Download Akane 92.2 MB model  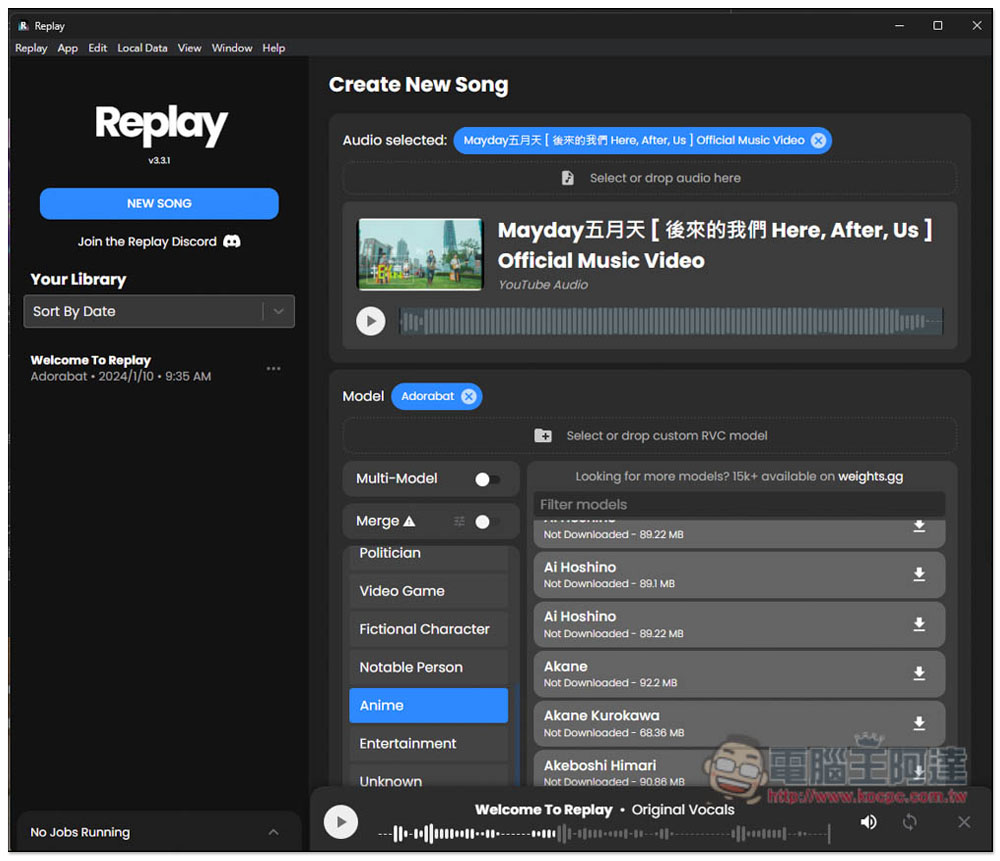coord(918,673)
